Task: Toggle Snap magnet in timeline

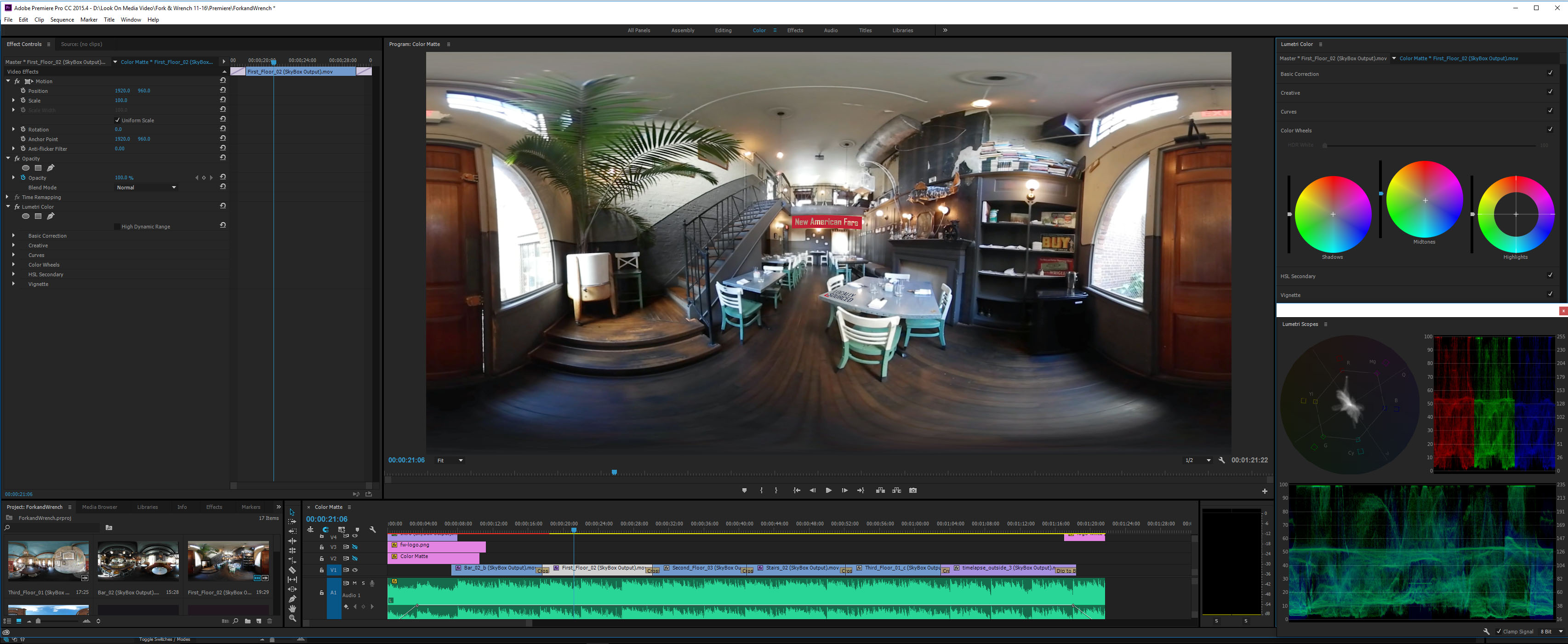Action: [x=325, y=530]
